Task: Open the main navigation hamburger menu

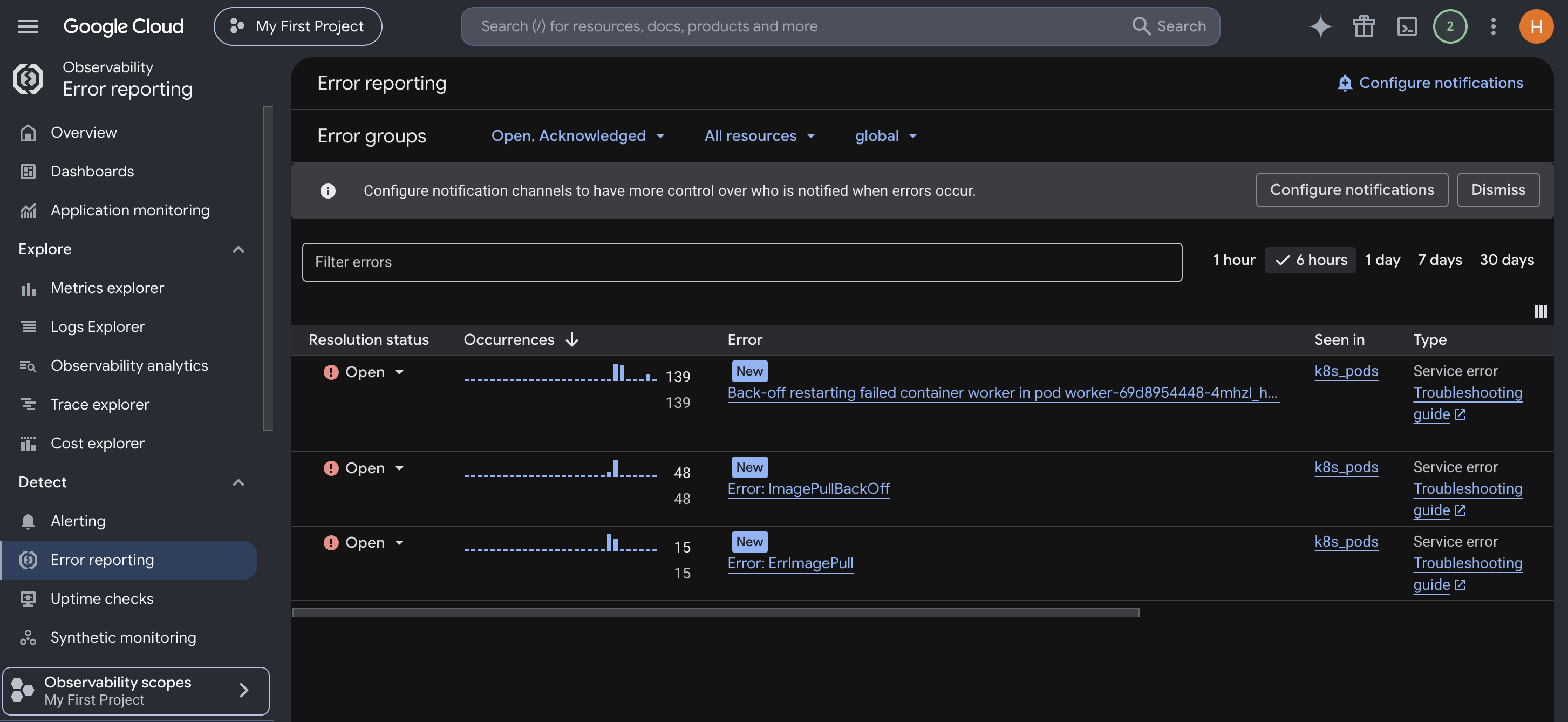Action: click(x=28, y=26)
